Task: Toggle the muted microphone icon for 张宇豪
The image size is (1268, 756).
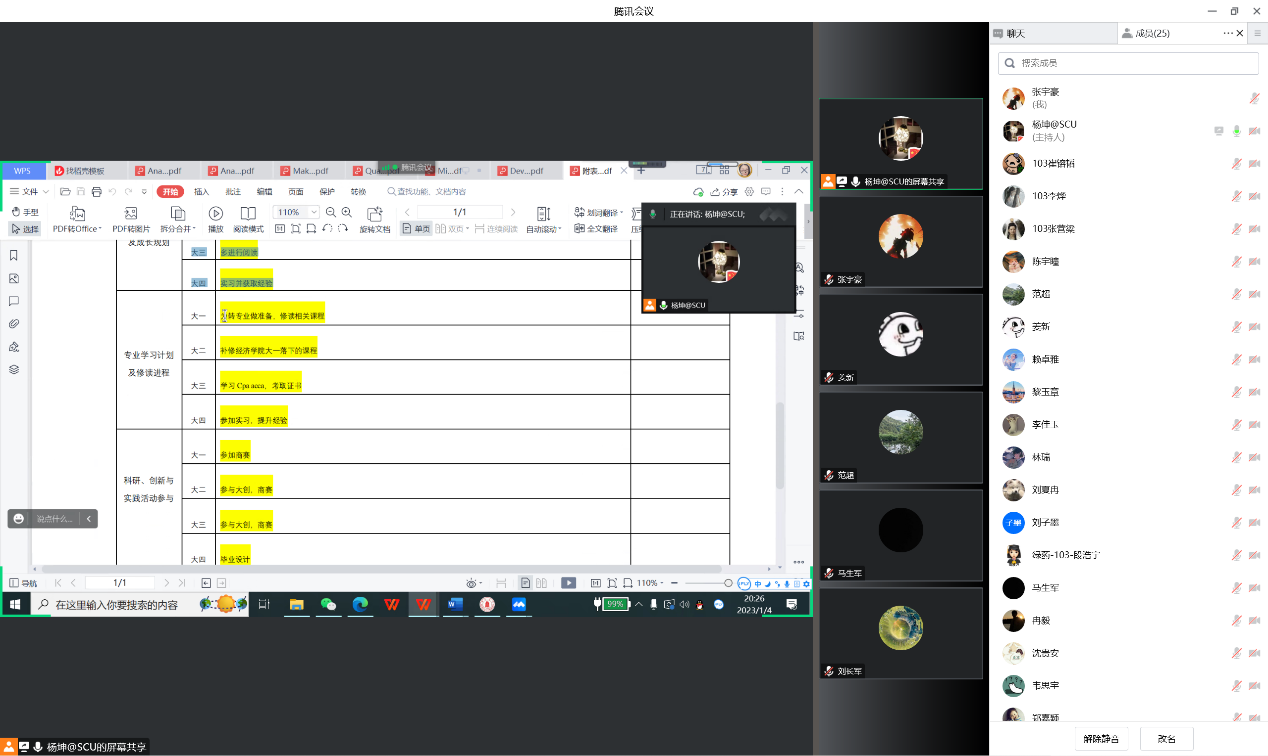Action: [1254, 98]
